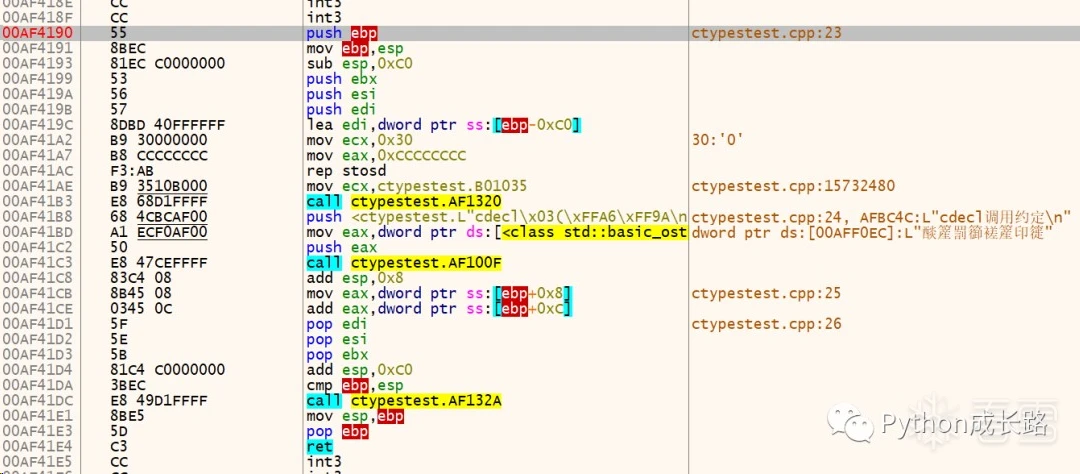Select 'call ctypestest.AF1320' instruction
Viewport: 1080px width, 474px height.
click(404, 201)
